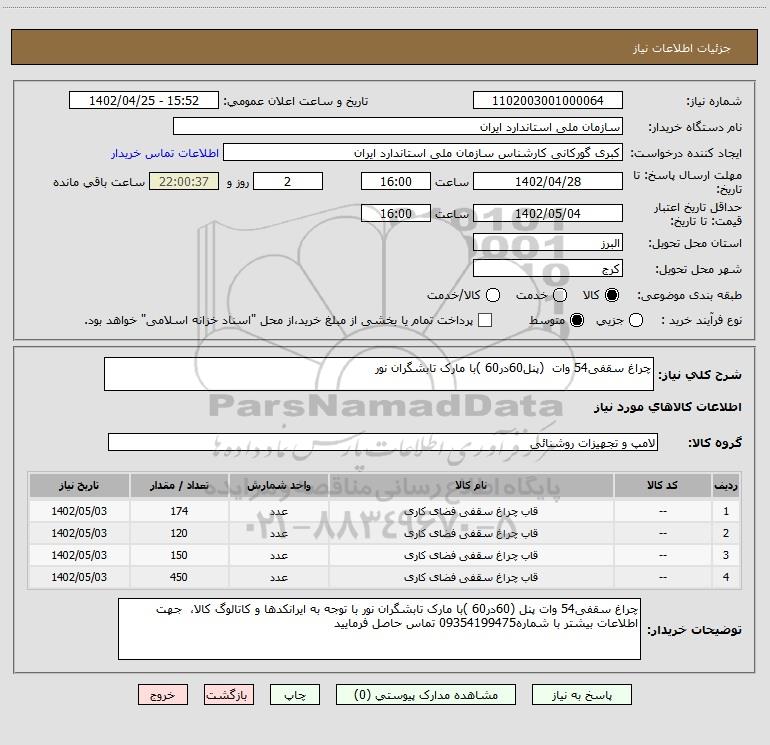Open the اطلاعات تماس خریدار link
The image size is (770, 745).
click(x=165, y=153)
